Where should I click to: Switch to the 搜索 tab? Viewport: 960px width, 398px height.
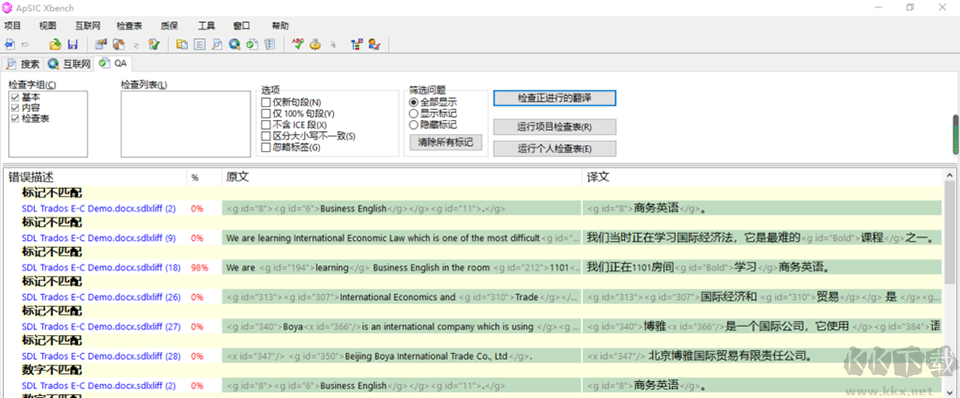[x=23, y=64]
